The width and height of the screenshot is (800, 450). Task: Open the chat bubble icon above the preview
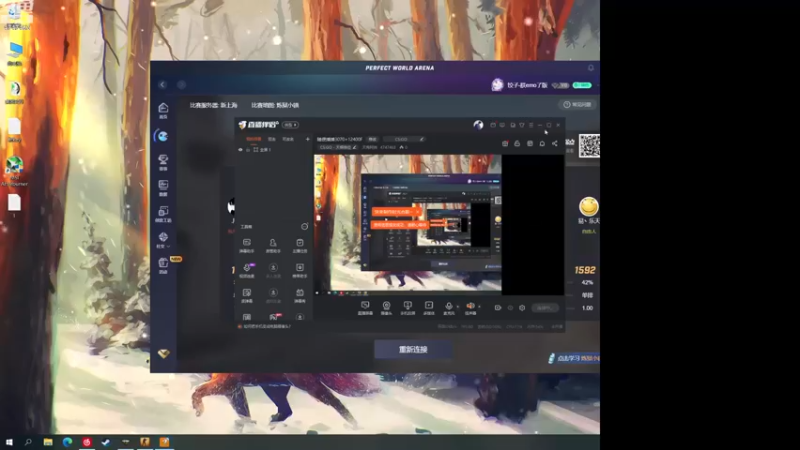[542, 143]
